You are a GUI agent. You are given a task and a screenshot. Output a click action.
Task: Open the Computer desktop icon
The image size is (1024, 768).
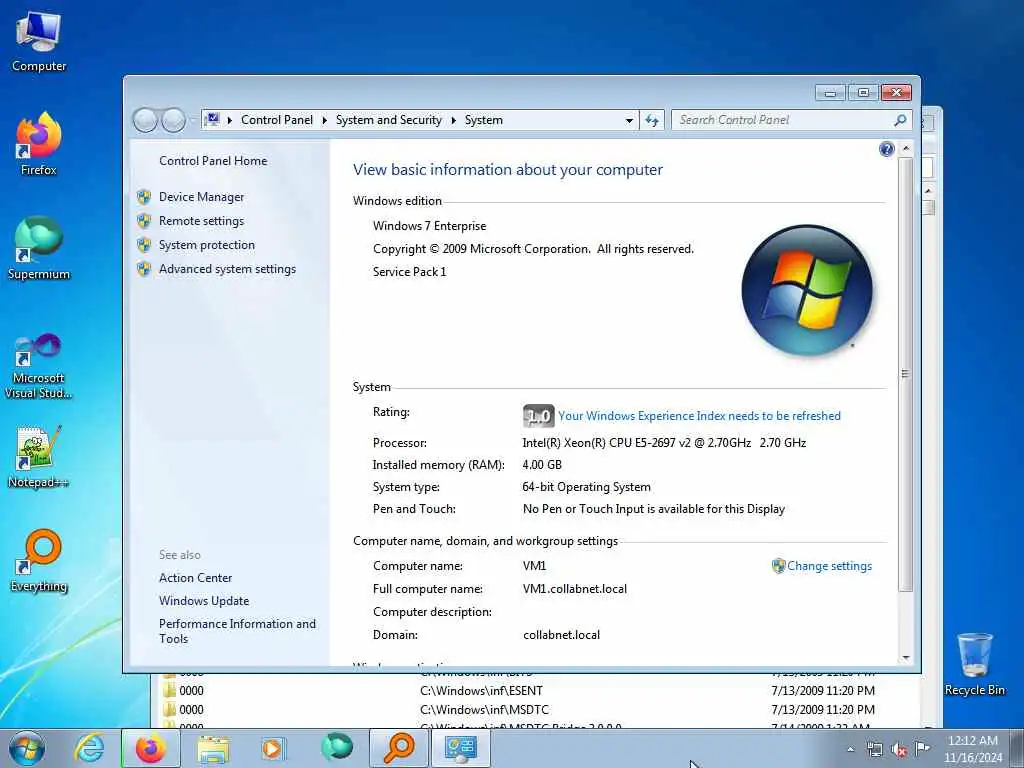(39, 42)
